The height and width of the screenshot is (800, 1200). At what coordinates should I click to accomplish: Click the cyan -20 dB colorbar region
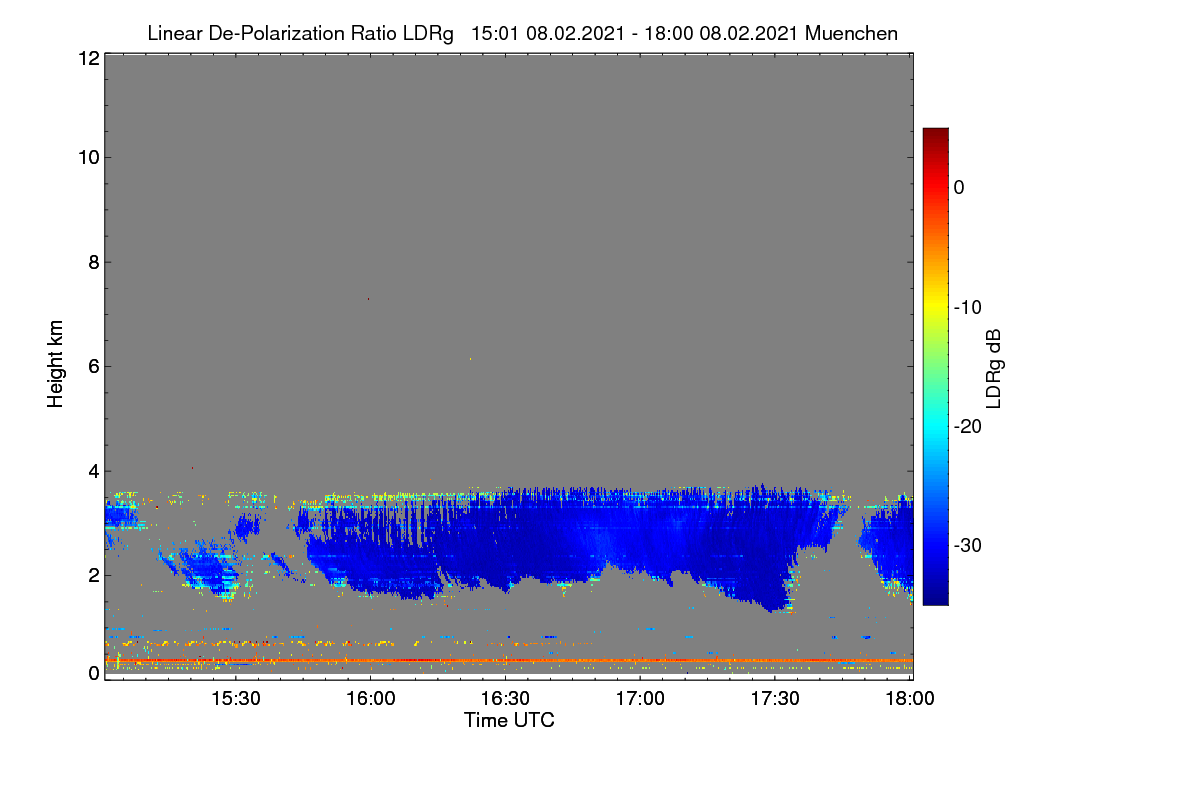point(935,426)
